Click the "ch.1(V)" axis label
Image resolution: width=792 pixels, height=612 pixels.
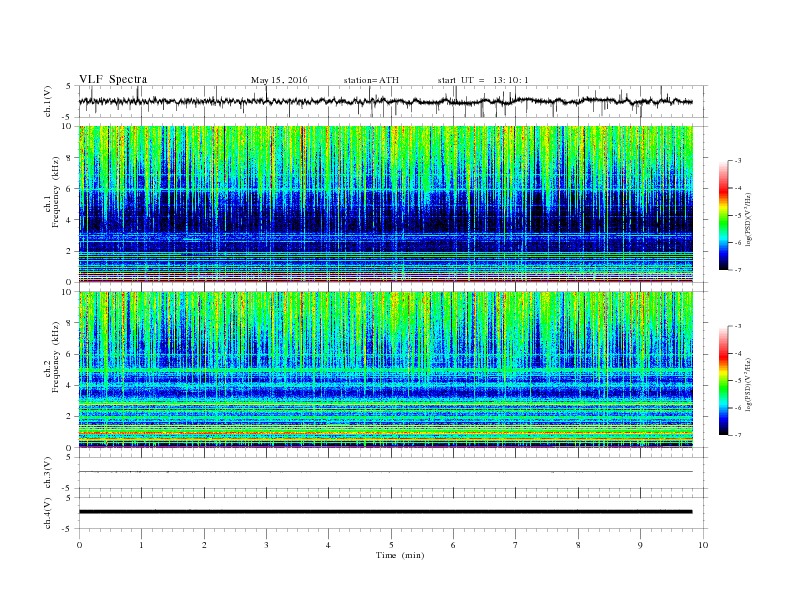click(x=47, y=101)
